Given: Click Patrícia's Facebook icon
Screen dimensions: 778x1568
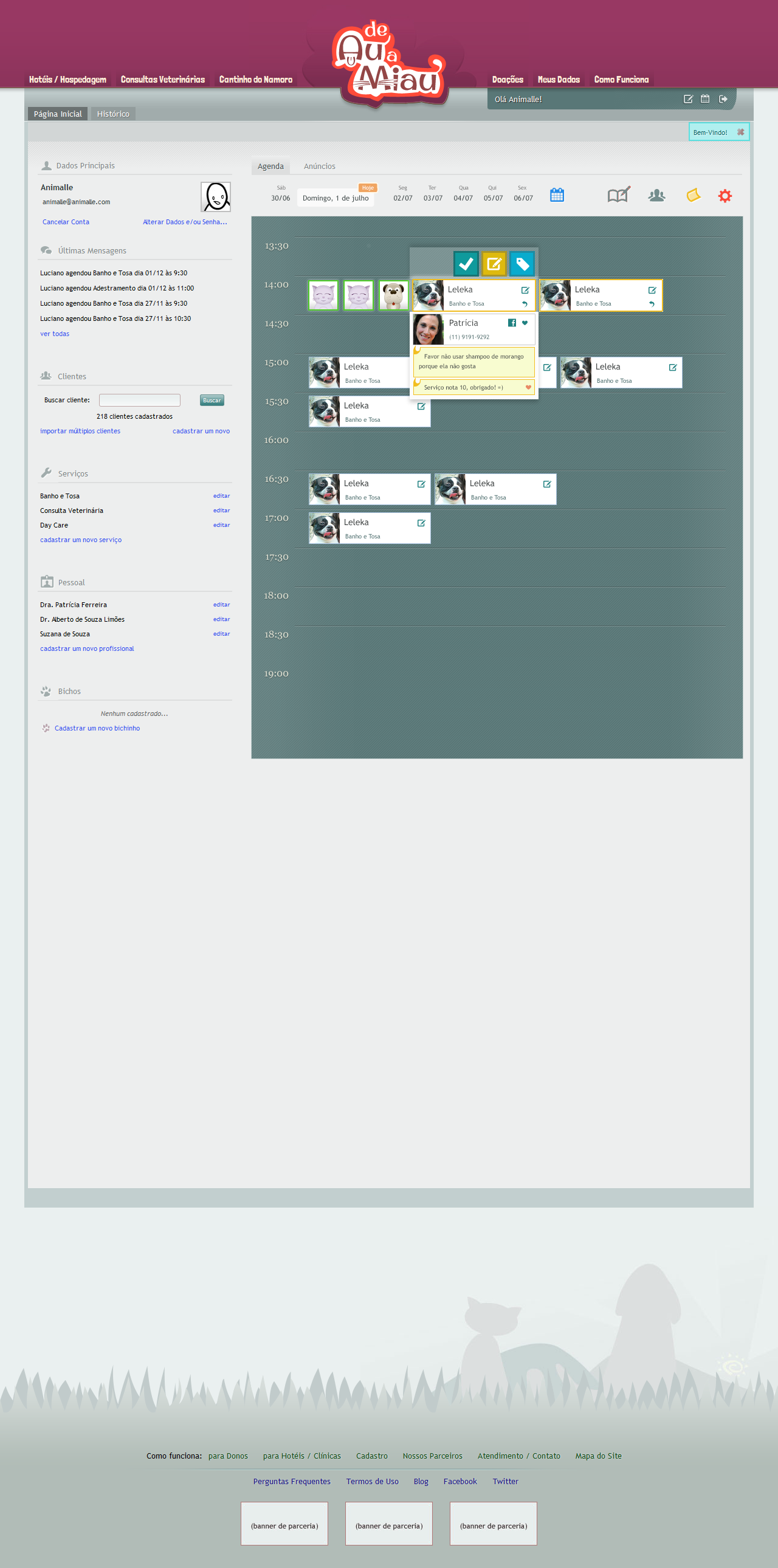Looking at the screenshot, I should pyautogui.click(x=512, y=323).
